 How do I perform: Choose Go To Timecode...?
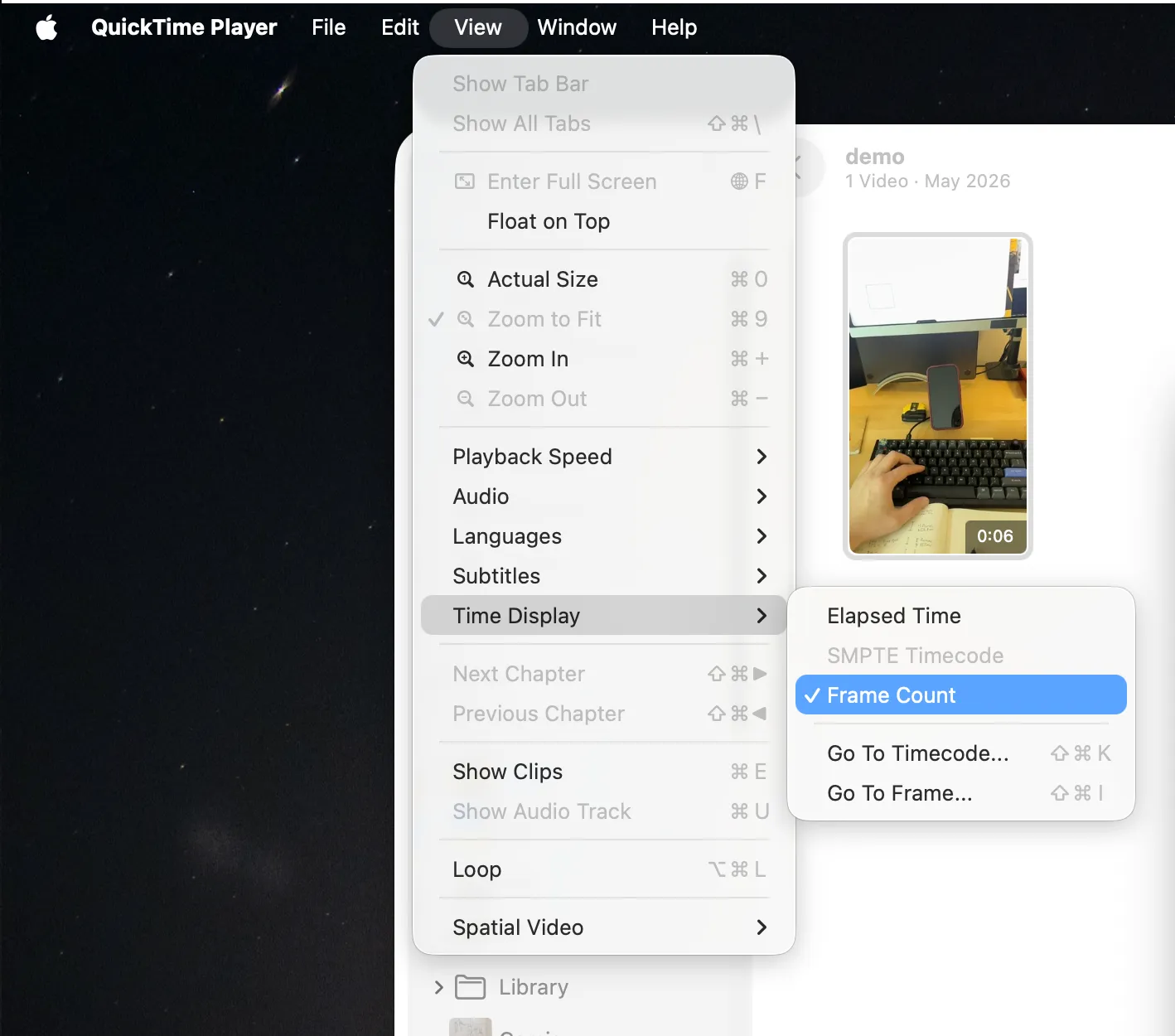click(961, 753)
